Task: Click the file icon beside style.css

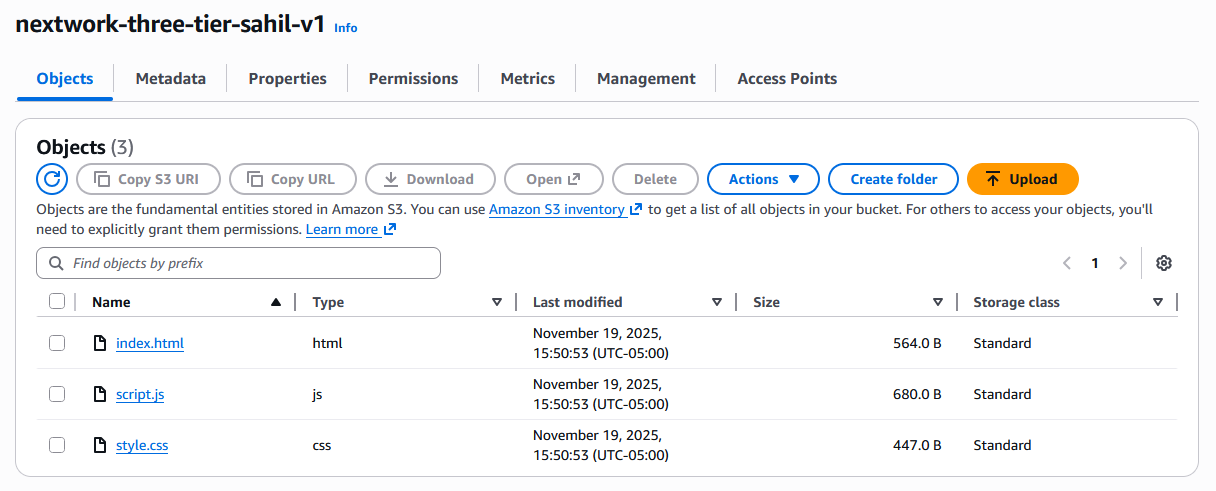Action: 99,445
